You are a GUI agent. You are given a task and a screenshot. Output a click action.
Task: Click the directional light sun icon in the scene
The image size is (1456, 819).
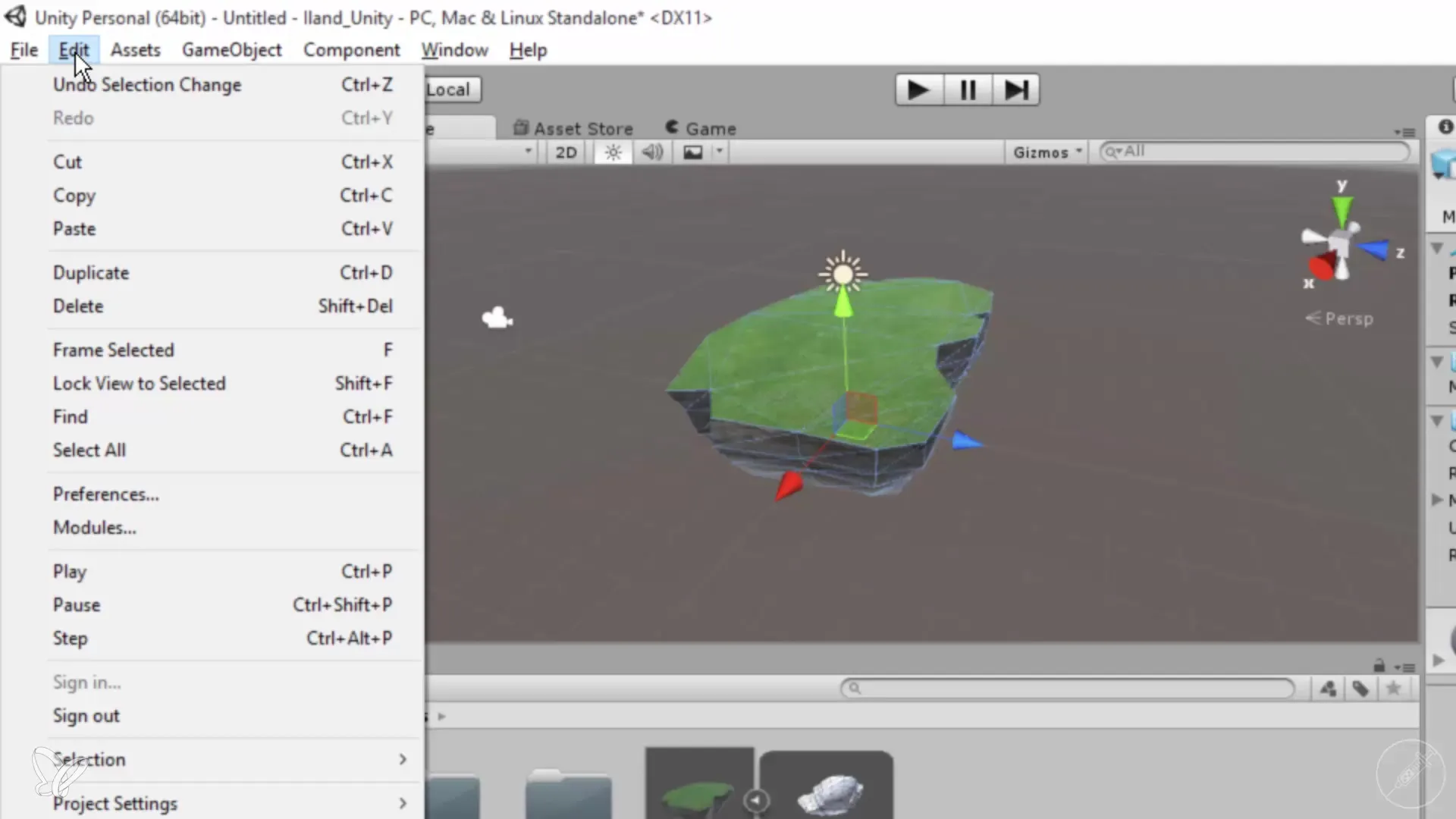tap(843, 273)
